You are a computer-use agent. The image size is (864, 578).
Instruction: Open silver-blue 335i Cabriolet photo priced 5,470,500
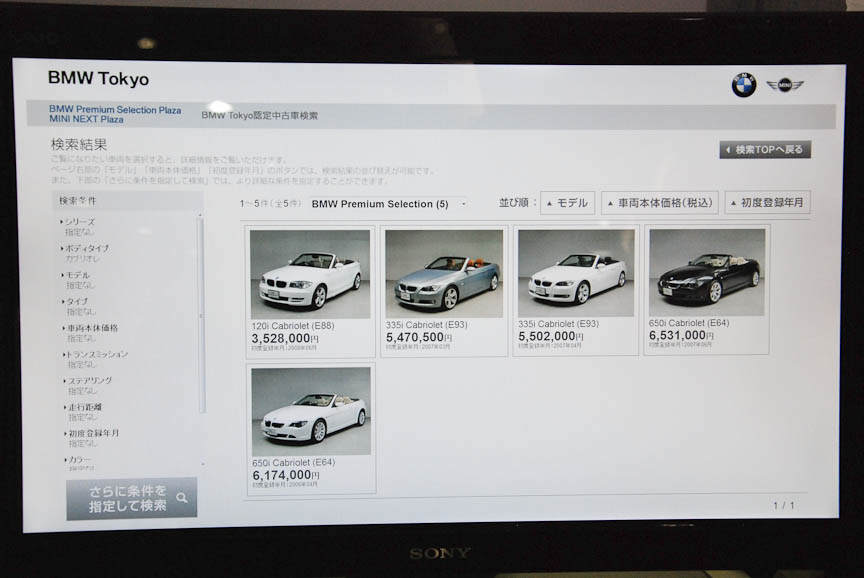[444, 273]
